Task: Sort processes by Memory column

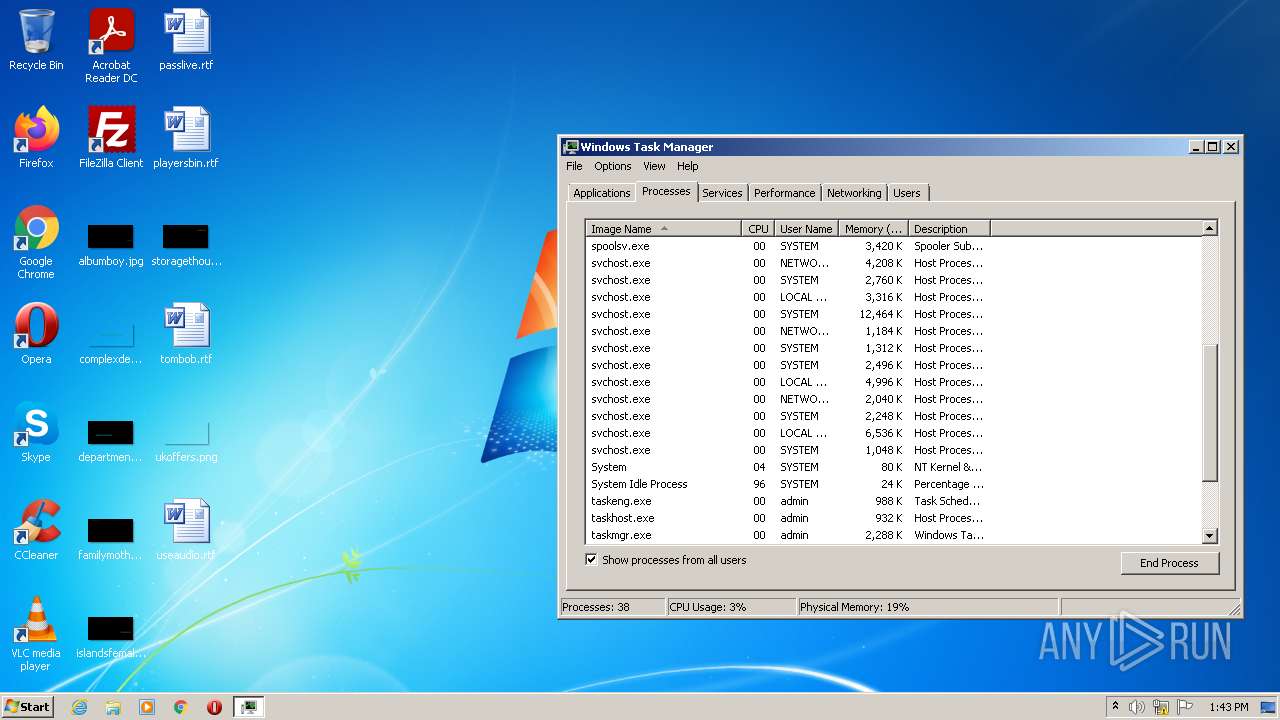Action: [x=873, y=229]
